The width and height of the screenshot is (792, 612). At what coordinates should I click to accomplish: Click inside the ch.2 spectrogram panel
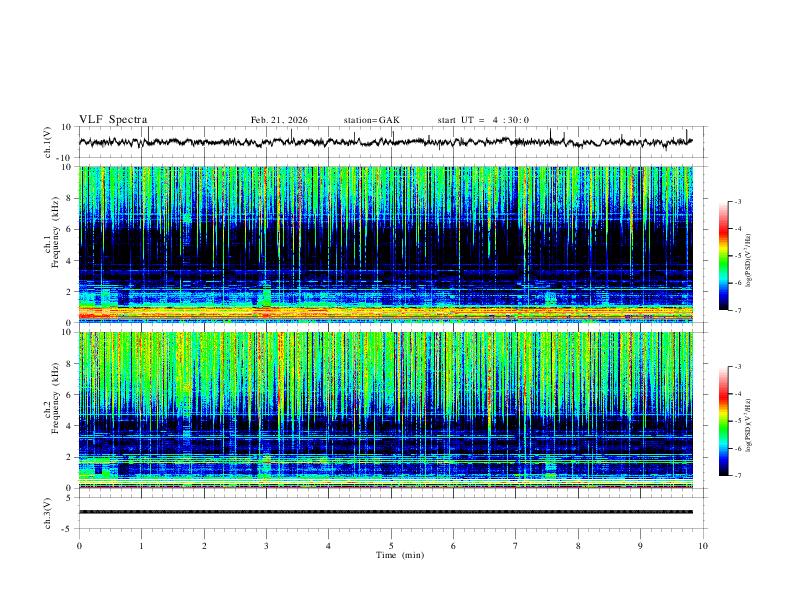tap(385, 410)
